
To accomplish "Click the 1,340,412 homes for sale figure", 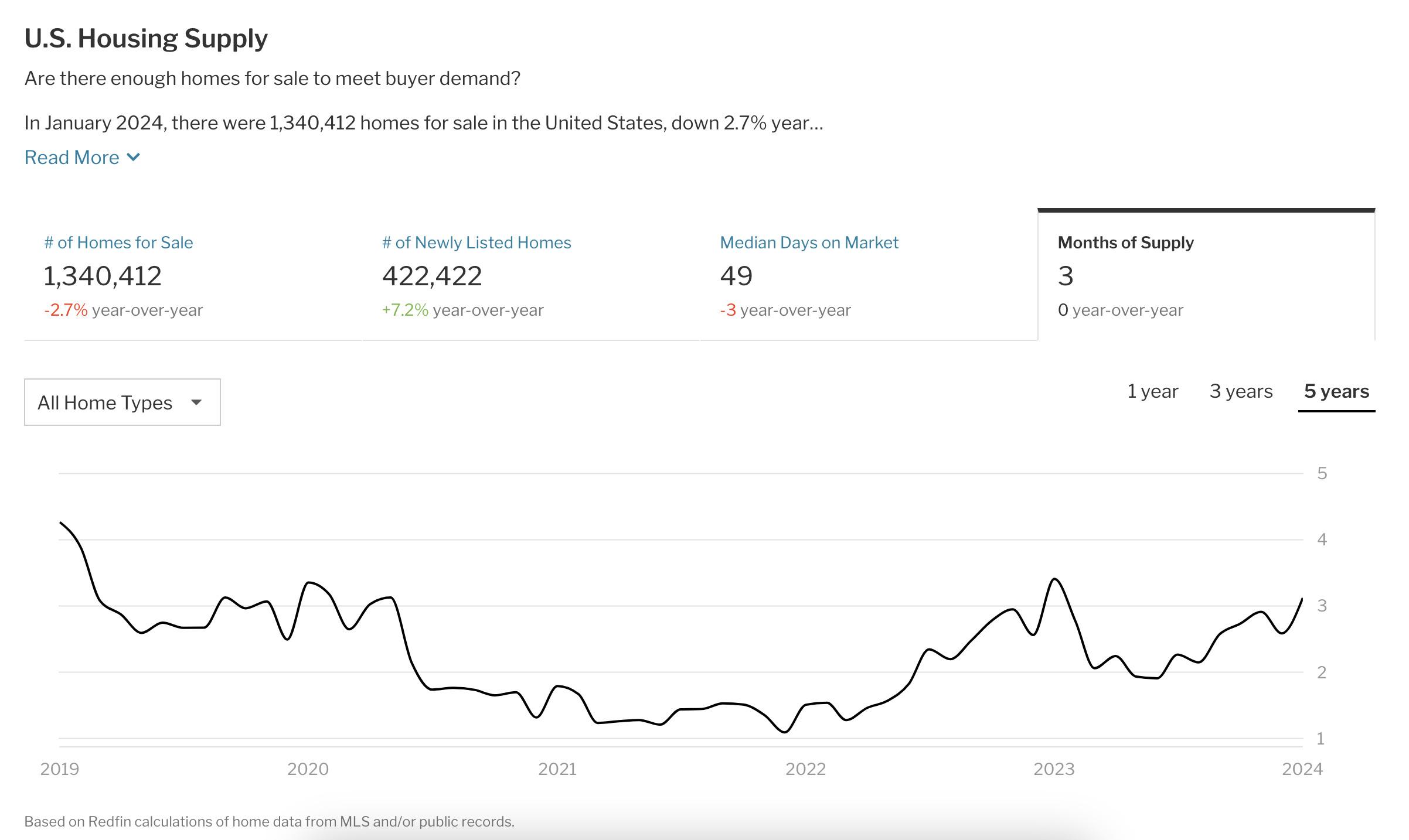I will coord(103,276).
